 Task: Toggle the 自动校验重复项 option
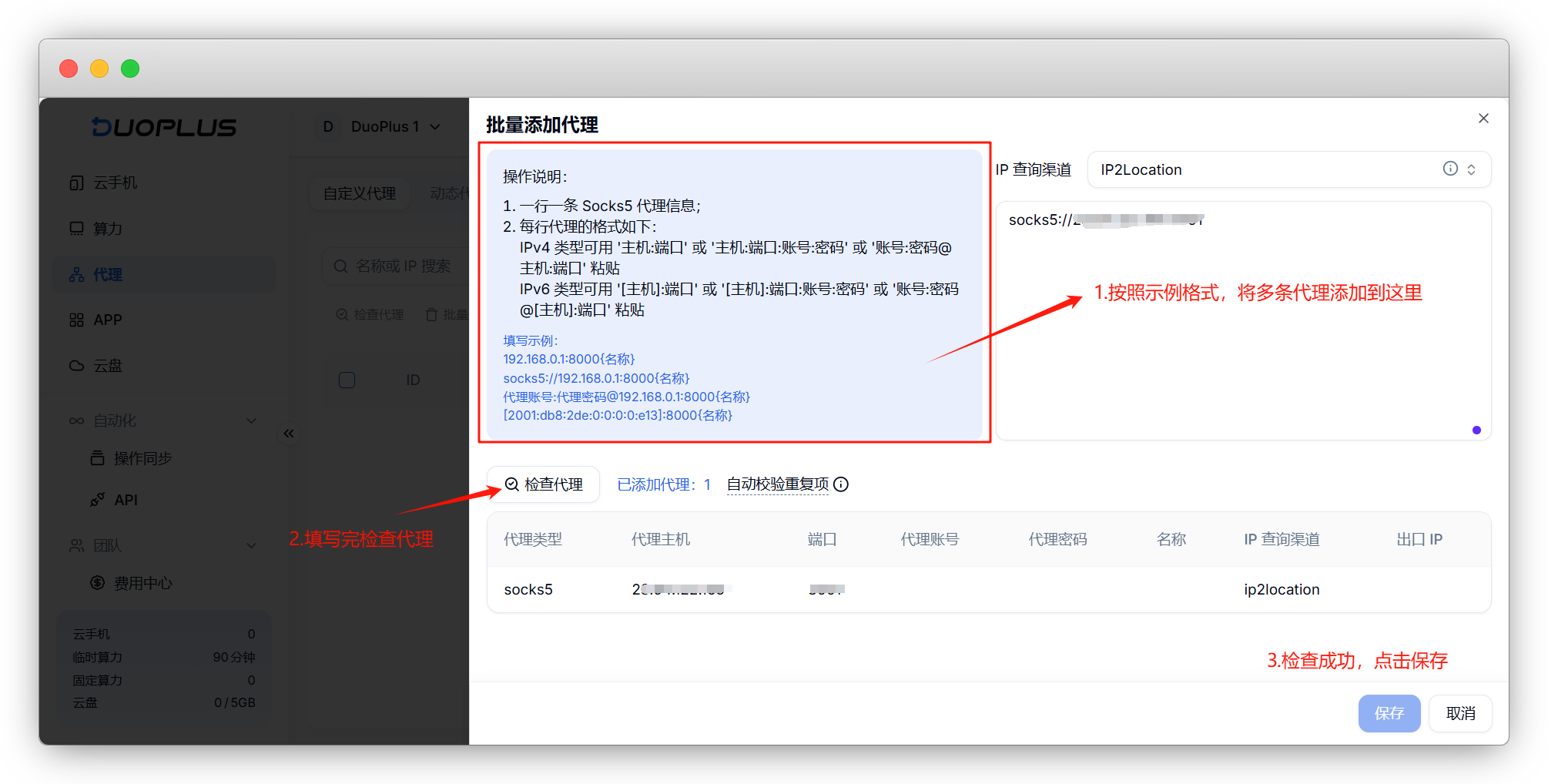pyautogui.click(x=777, y=484)
